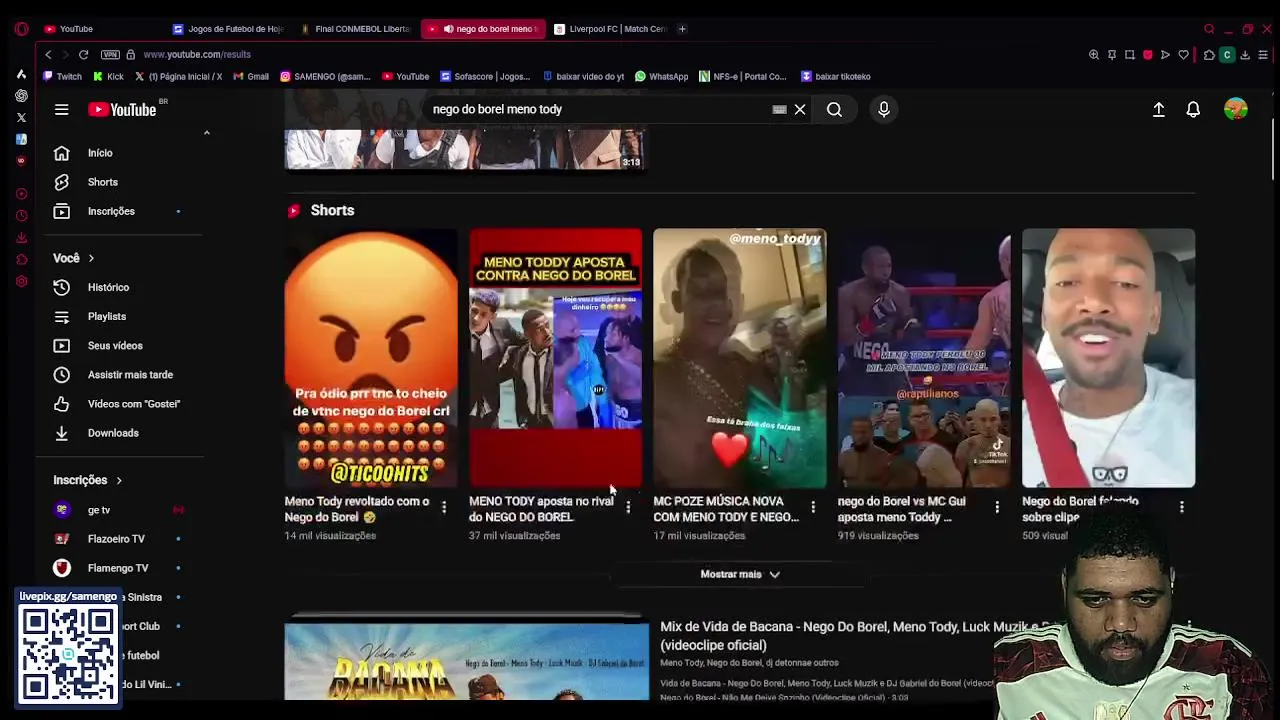
Task: Open options for MENO TODY aposta short
Action: point(628,508)
